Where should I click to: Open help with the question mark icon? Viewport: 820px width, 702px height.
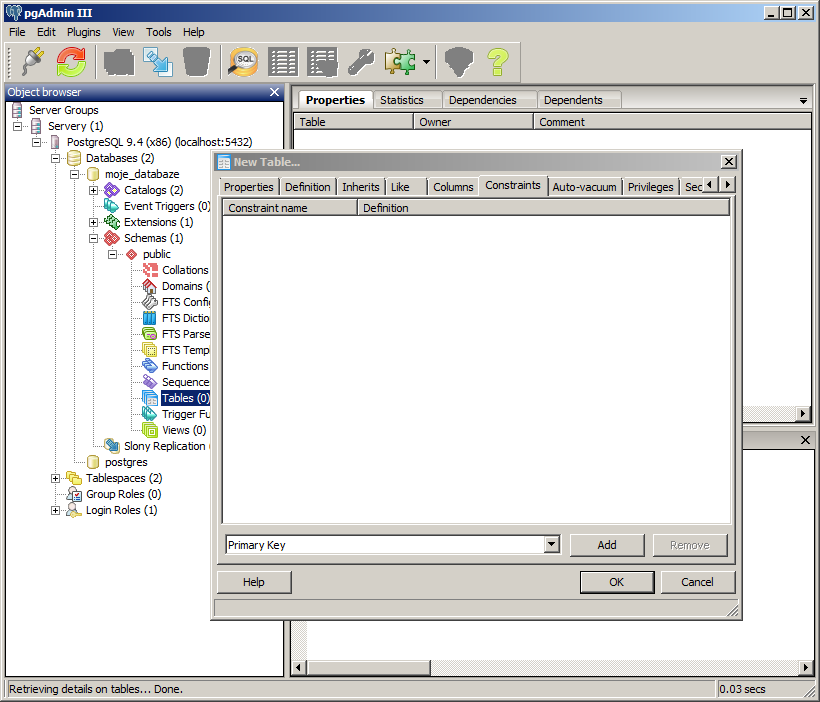[498, 62]
